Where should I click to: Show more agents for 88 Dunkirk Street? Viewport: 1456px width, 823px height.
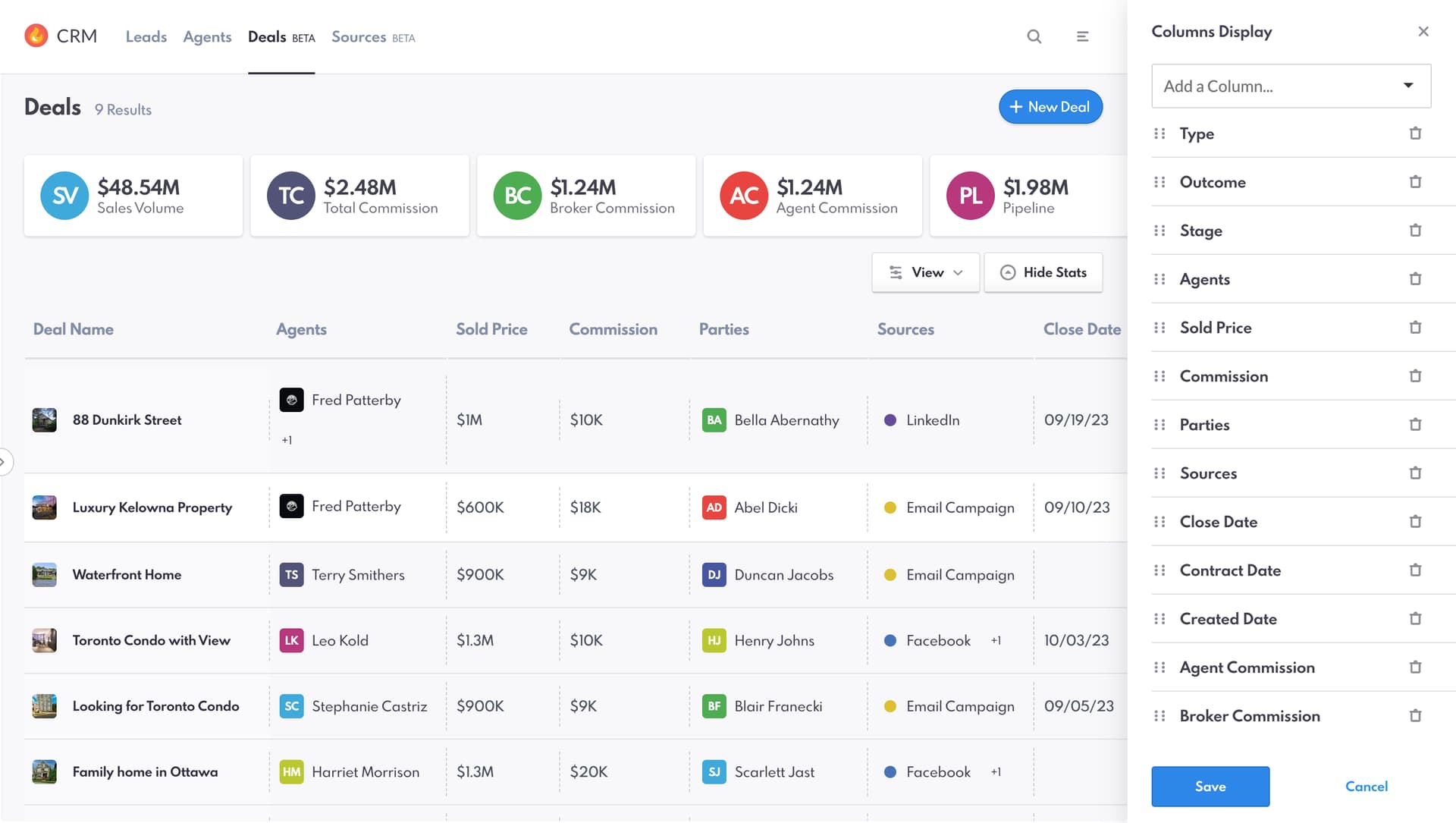(287, 440)
